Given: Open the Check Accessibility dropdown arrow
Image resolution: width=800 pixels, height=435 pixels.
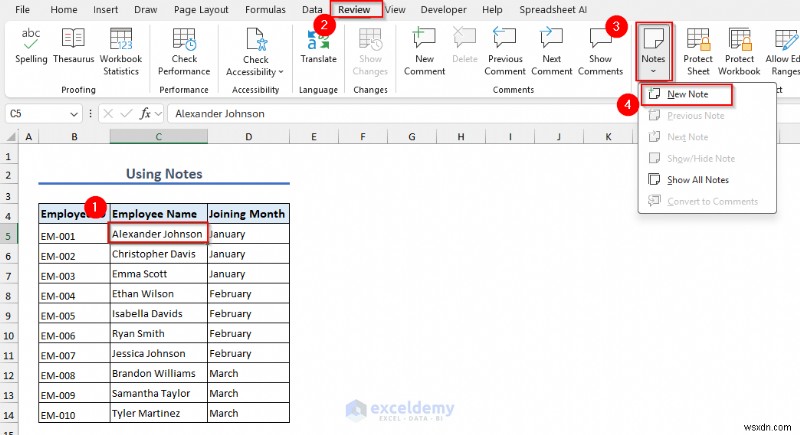Looking at the screenshot, I should [281, 72].
